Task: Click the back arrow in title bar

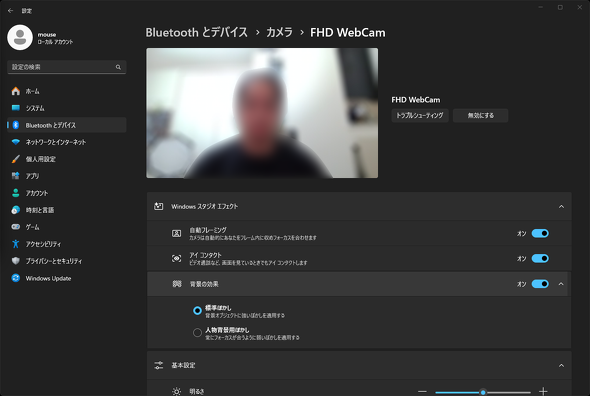Action: tap(11, 11)
